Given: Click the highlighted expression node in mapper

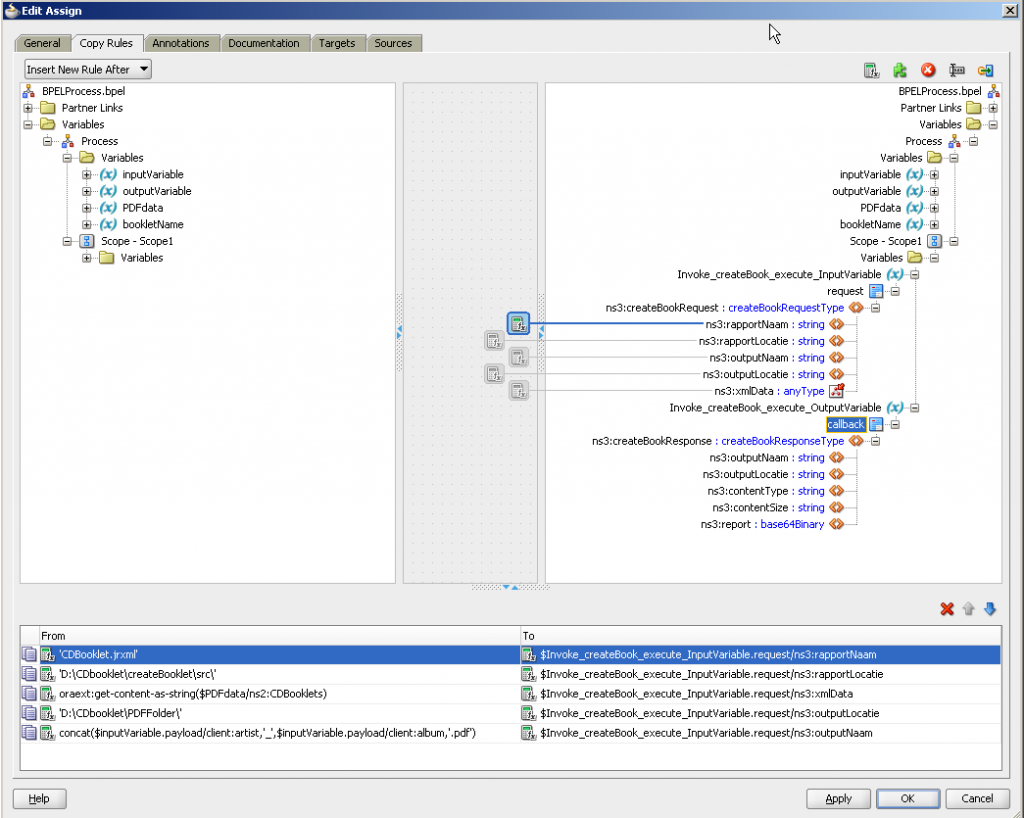Looking at the screenshot, I should tap(517, 323).
